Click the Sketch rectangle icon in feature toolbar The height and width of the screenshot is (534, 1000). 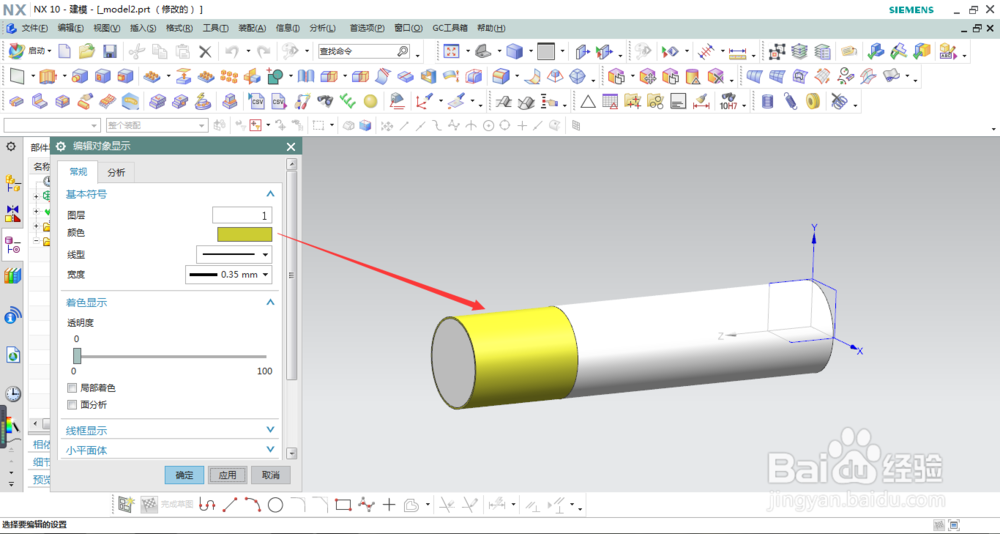(17, 77)
